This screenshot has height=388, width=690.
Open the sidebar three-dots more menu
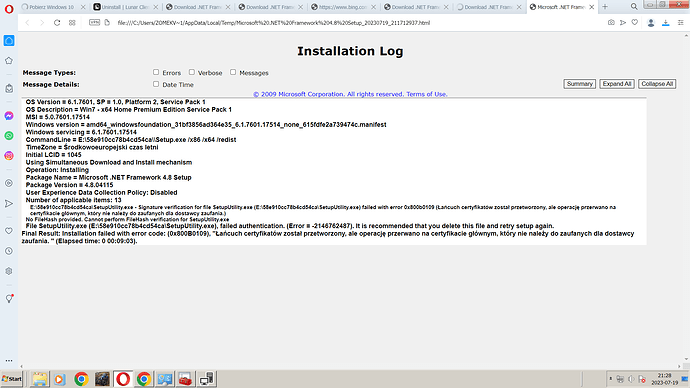(9, 360)
